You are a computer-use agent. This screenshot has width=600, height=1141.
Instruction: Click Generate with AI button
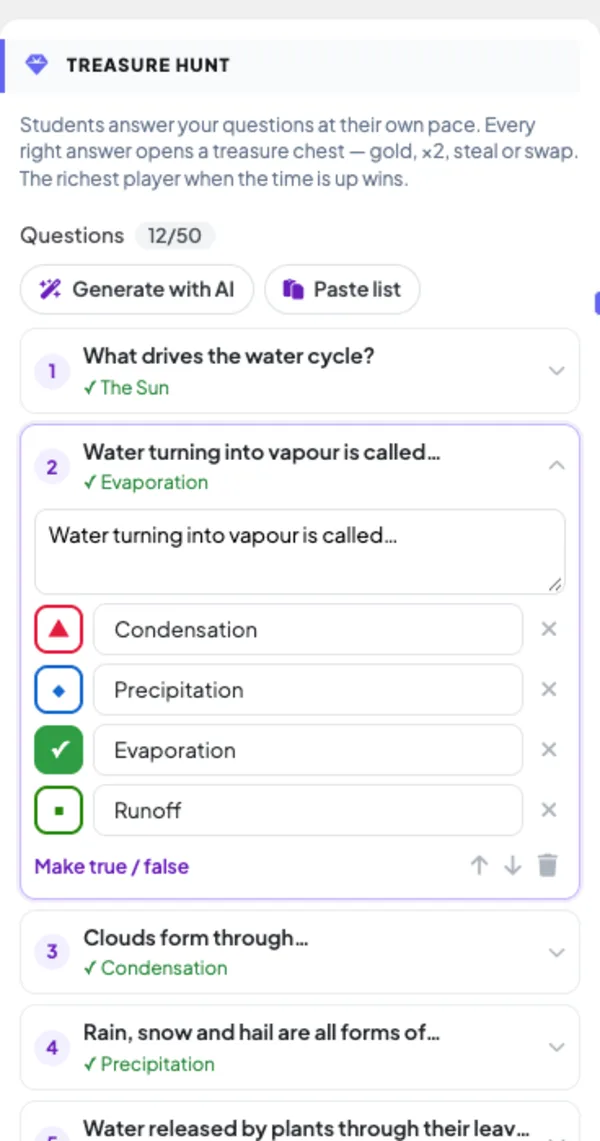point(137,290)
